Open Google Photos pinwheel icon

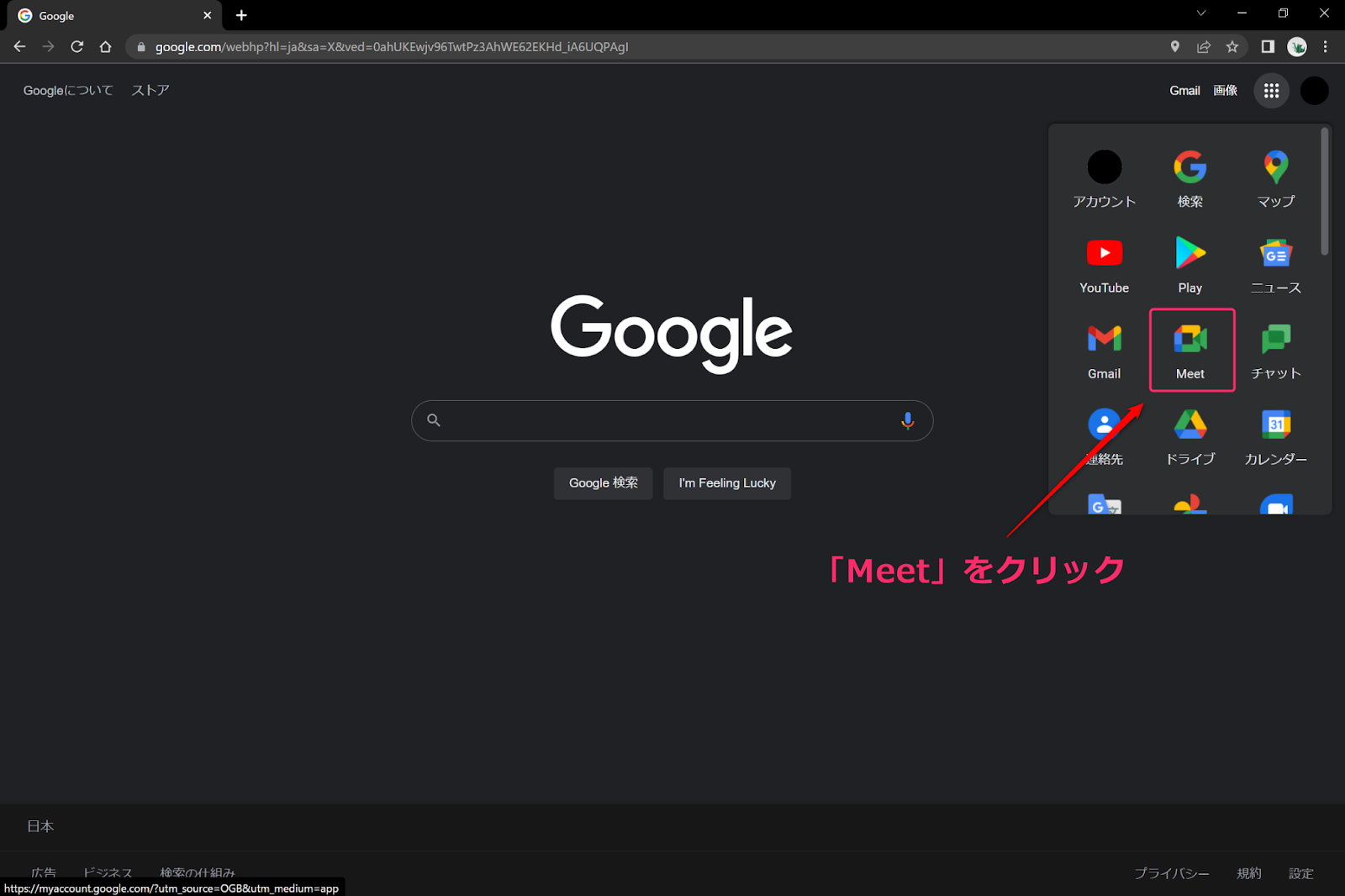point(1190,504)
